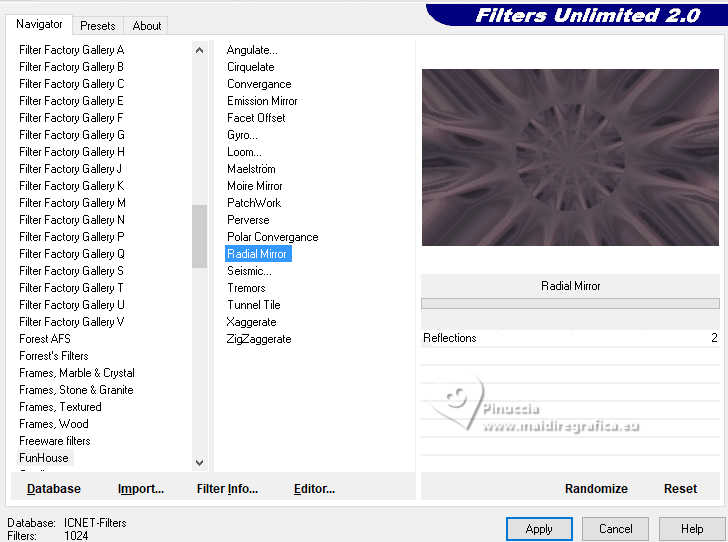
Task: Choose the Xaggerate filter
Action: (x=251, y=322)
